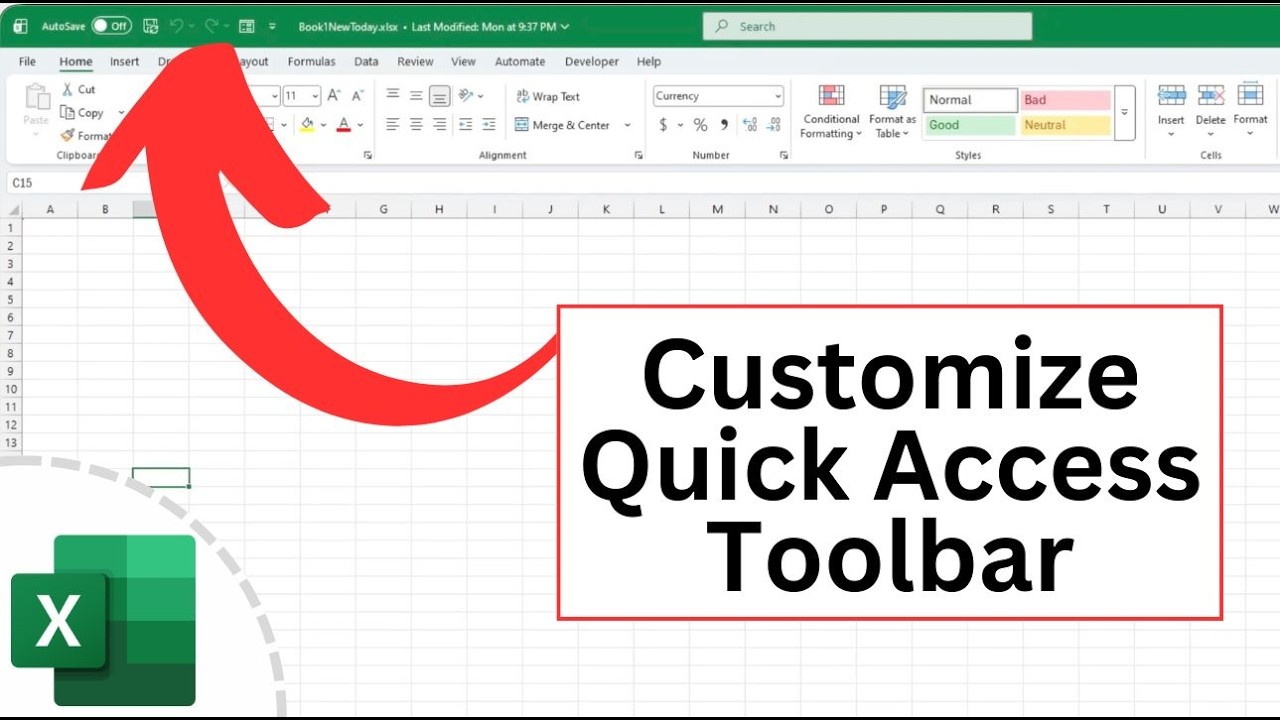Open the Font Color dropdown arrow
Viewport: 1280px width, 720px height.
coord(360,125)
